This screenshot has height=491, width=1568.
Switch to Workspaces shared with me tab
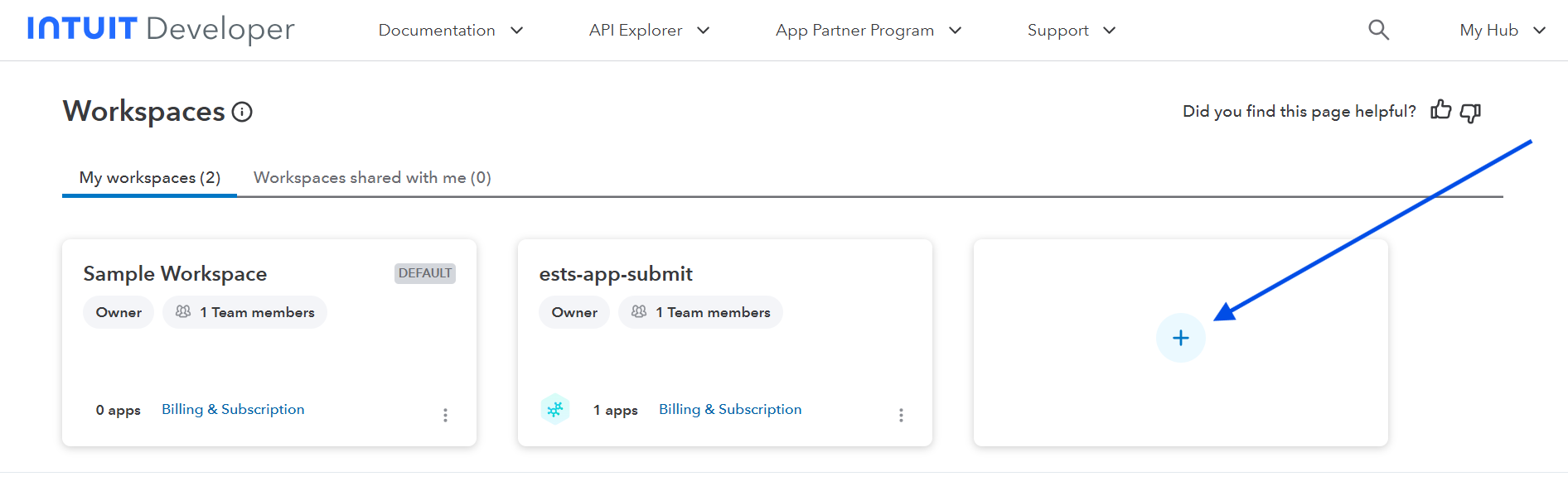pos(372,178)
